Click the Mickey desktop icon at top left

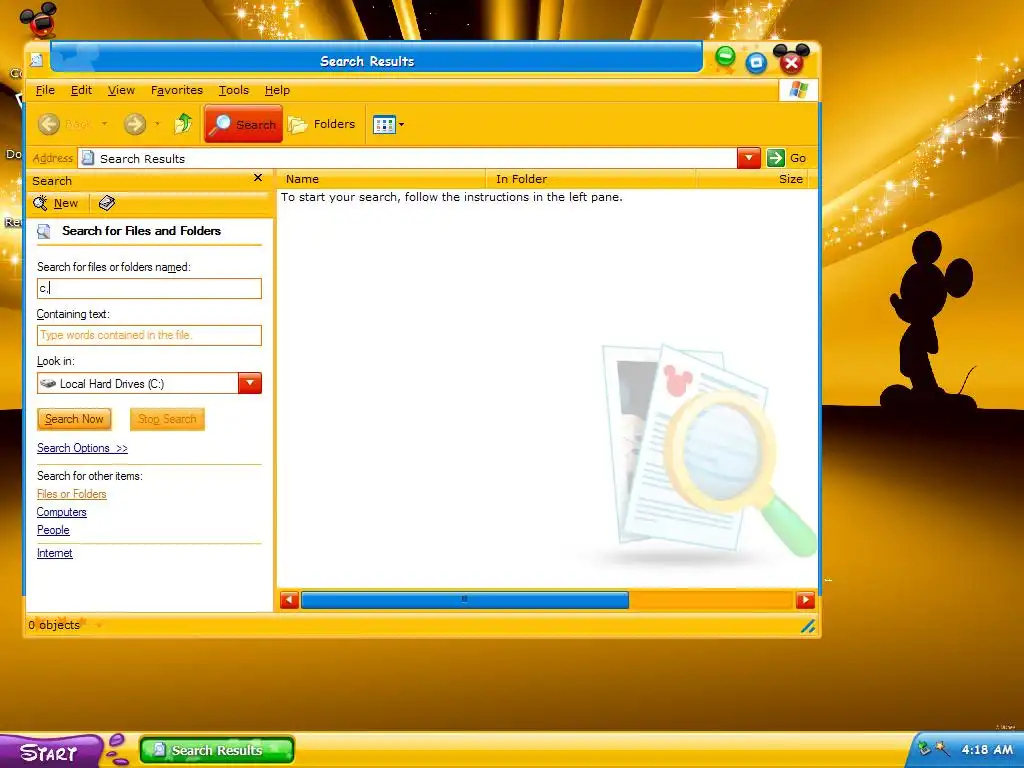coord(39,20)
